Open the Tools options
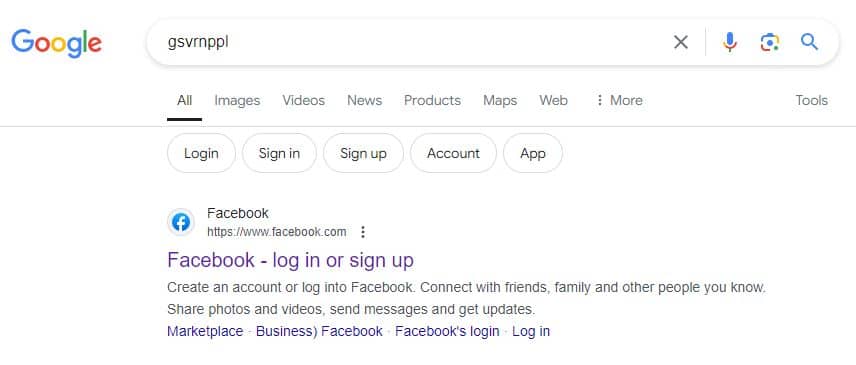Screen dimensions: 856x365 (x=811, y=100)
